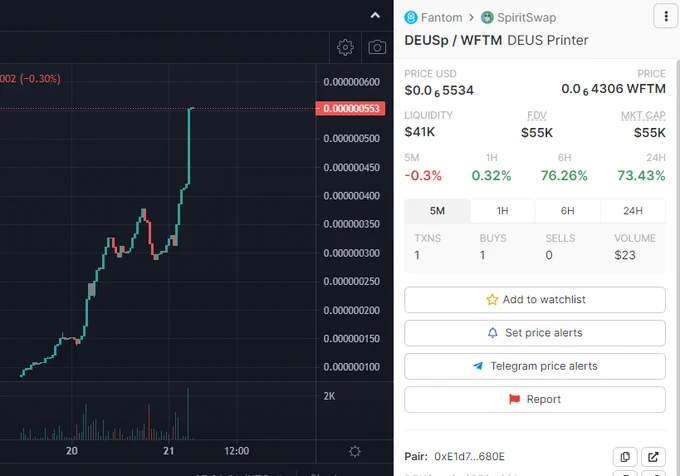
Task: Report this pair
Action: pyautogui.click(x=535, y=399)
